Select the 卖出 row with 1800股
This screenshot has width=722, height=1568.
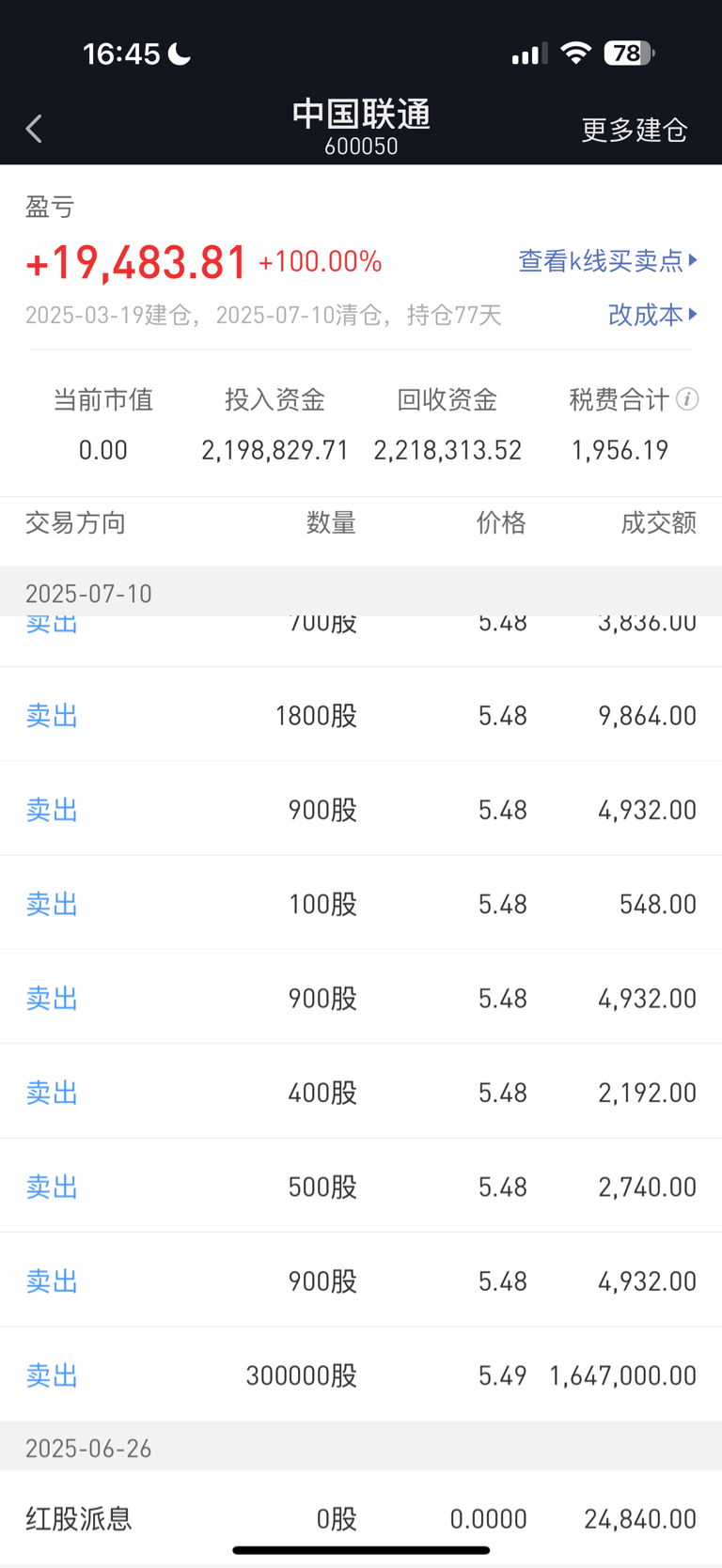(361, 715)
